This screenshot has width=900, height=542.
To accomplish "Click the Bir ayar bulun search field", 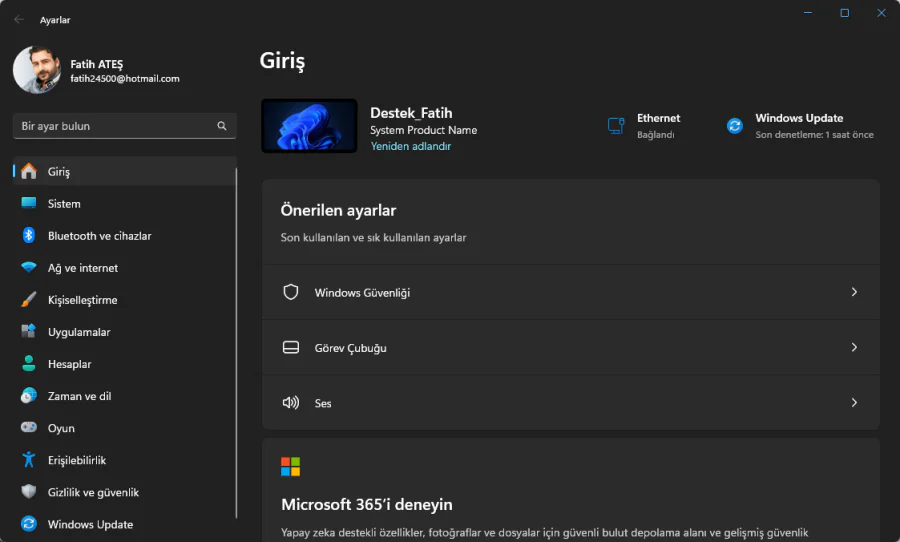I will click(125, 126).
